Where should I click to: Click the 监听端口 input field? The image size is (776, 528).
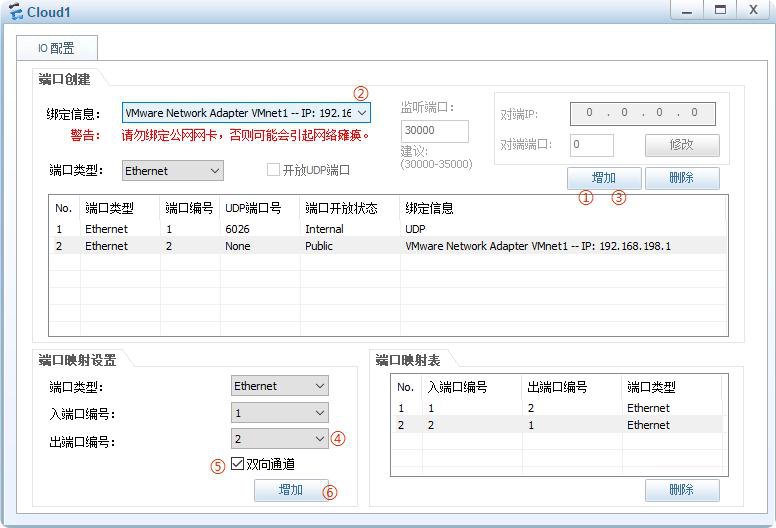pyautogui.click(x=434, y=131)
